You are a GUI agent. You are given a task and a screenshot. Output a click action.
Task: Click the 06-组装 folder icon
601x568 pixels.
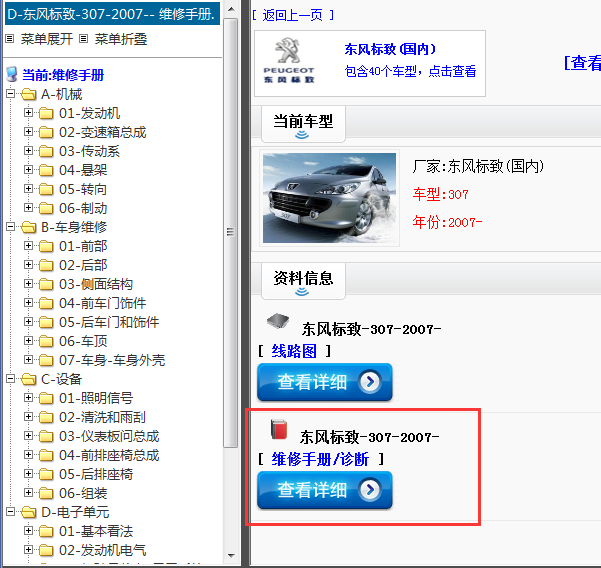pos(46,493)
